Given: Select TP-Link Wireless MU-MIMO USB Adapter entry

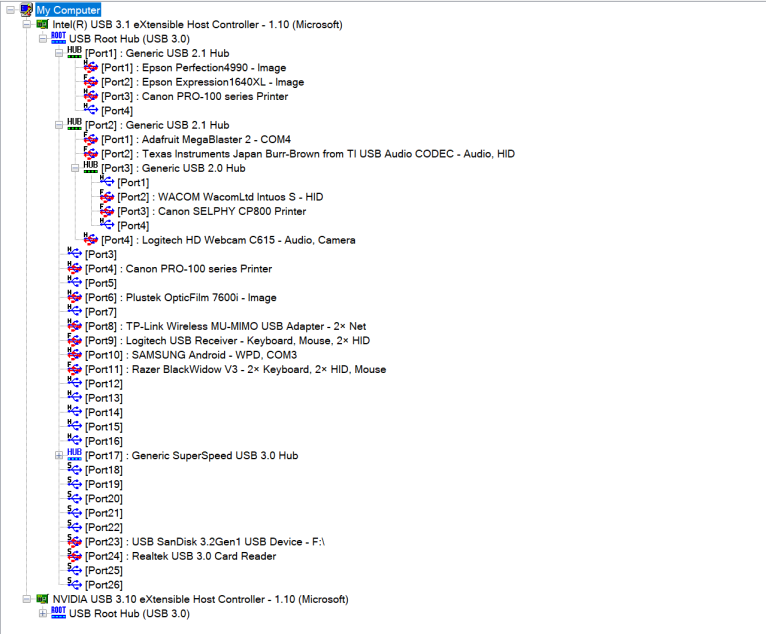Looking at the screenshot, I should click(x=225, y=326).
